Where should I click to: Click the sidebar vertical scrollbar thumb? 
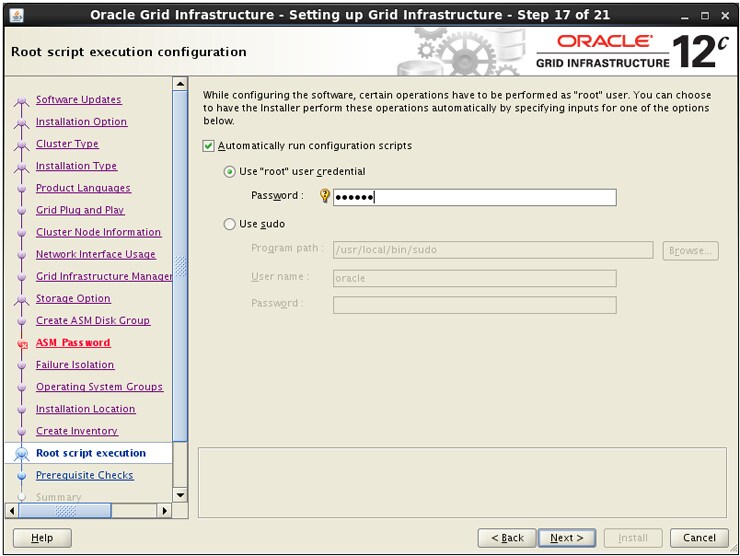pos(180,266)
